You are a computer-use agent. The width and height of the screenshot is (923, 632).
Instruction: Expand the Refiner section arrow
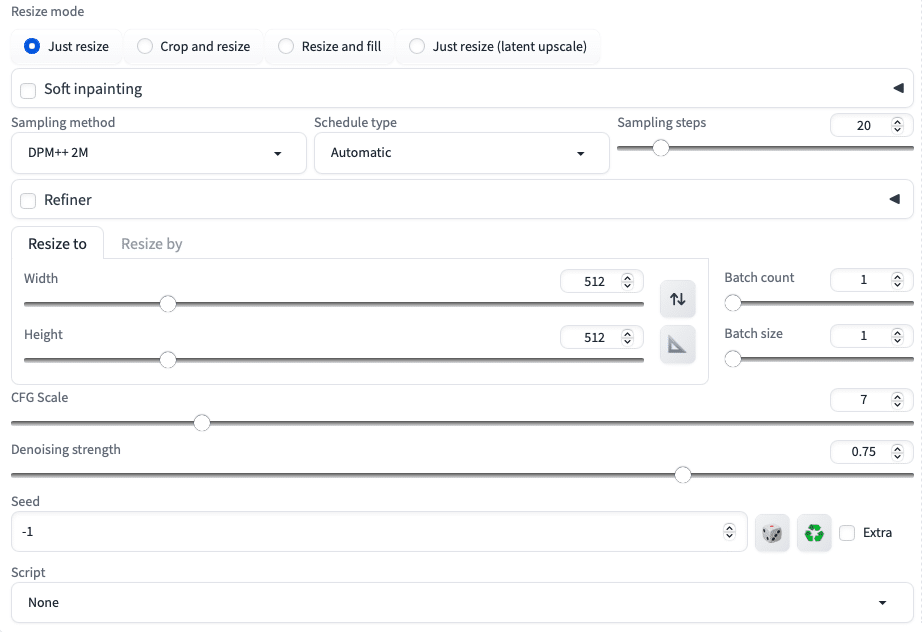click(895, 199)
